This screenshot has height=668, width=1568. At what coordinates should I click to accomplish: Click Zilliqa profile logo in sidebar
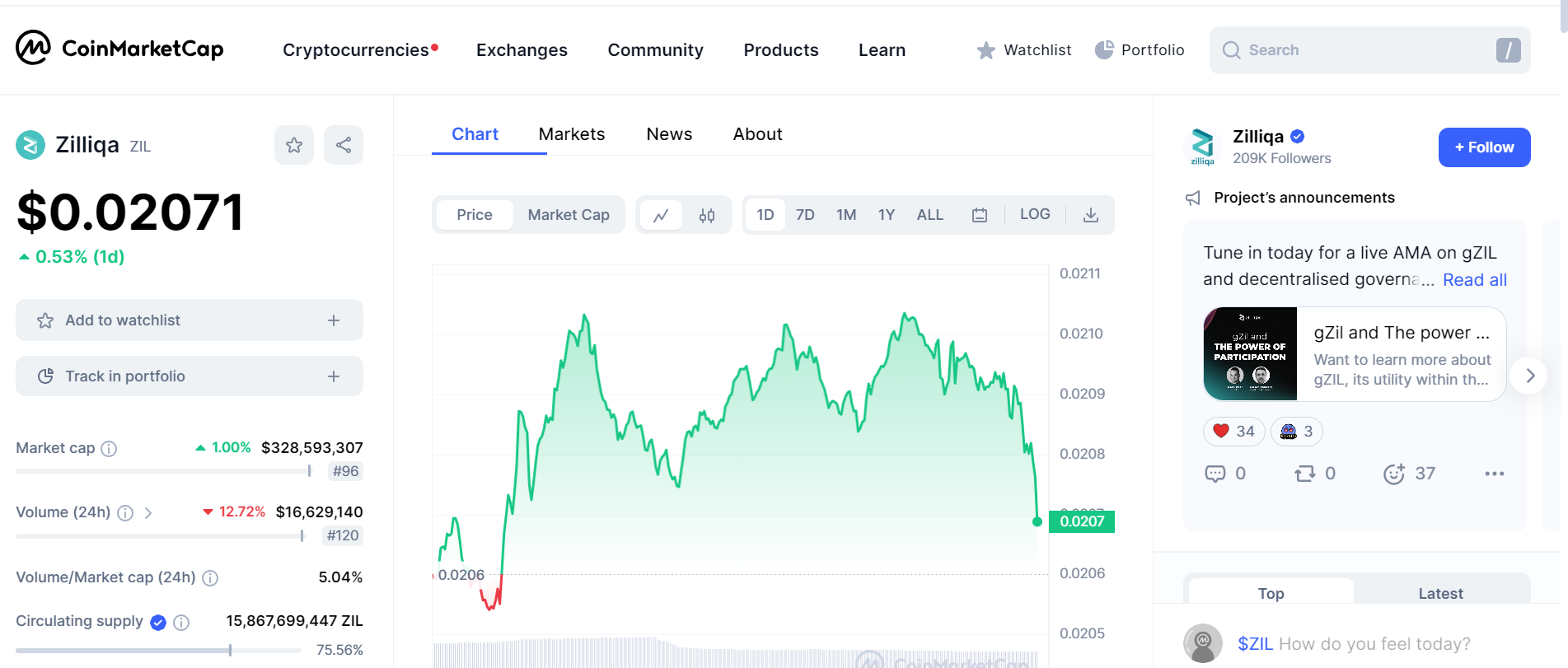click(x=1203, y=147)
